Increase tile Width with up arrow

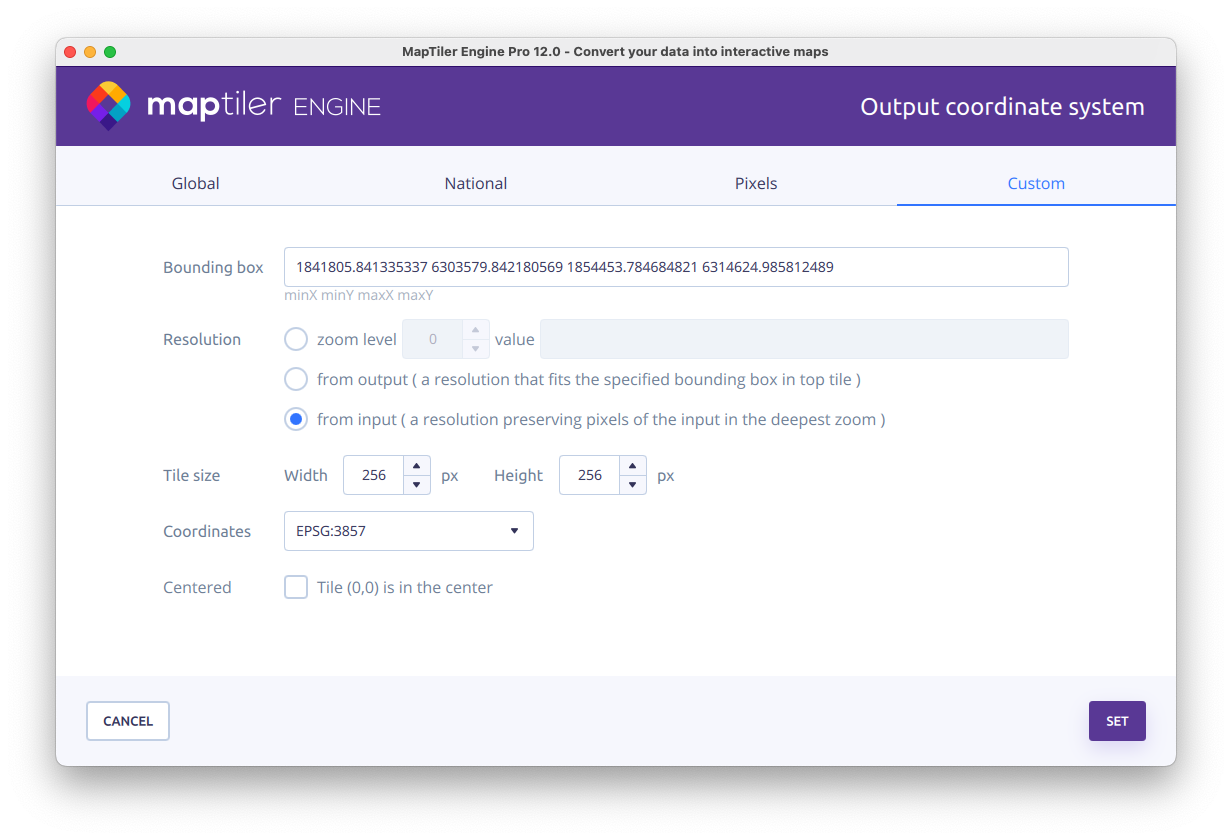(417, 466)
